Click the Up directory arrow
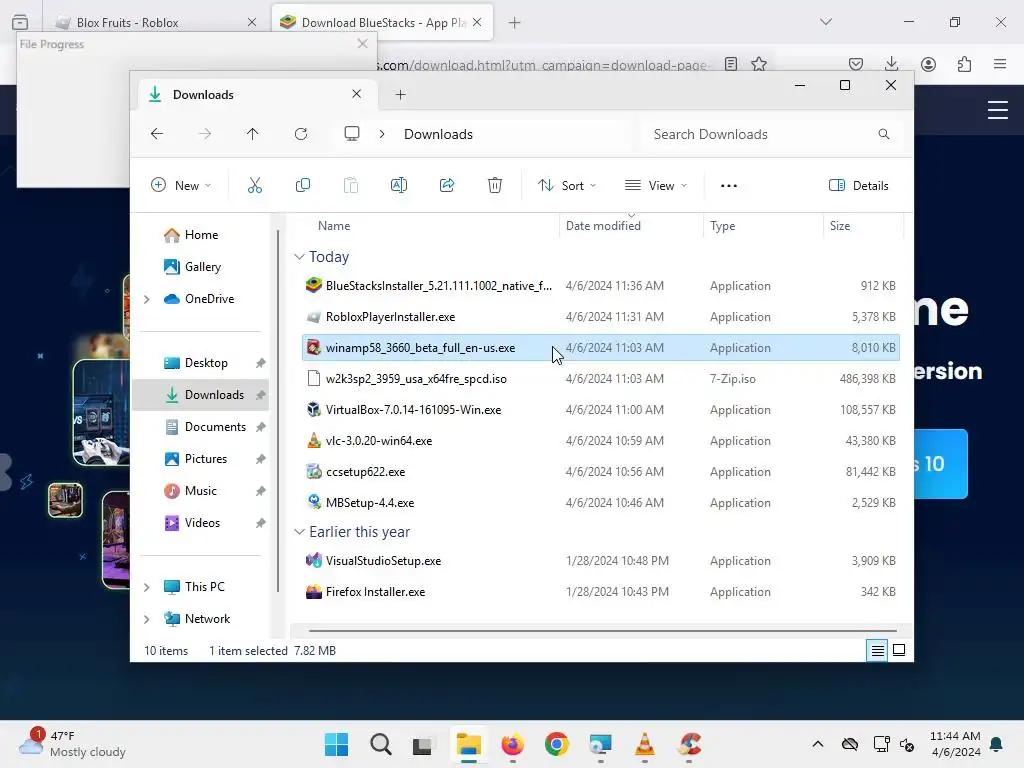1024x768 pixels. 253,134
